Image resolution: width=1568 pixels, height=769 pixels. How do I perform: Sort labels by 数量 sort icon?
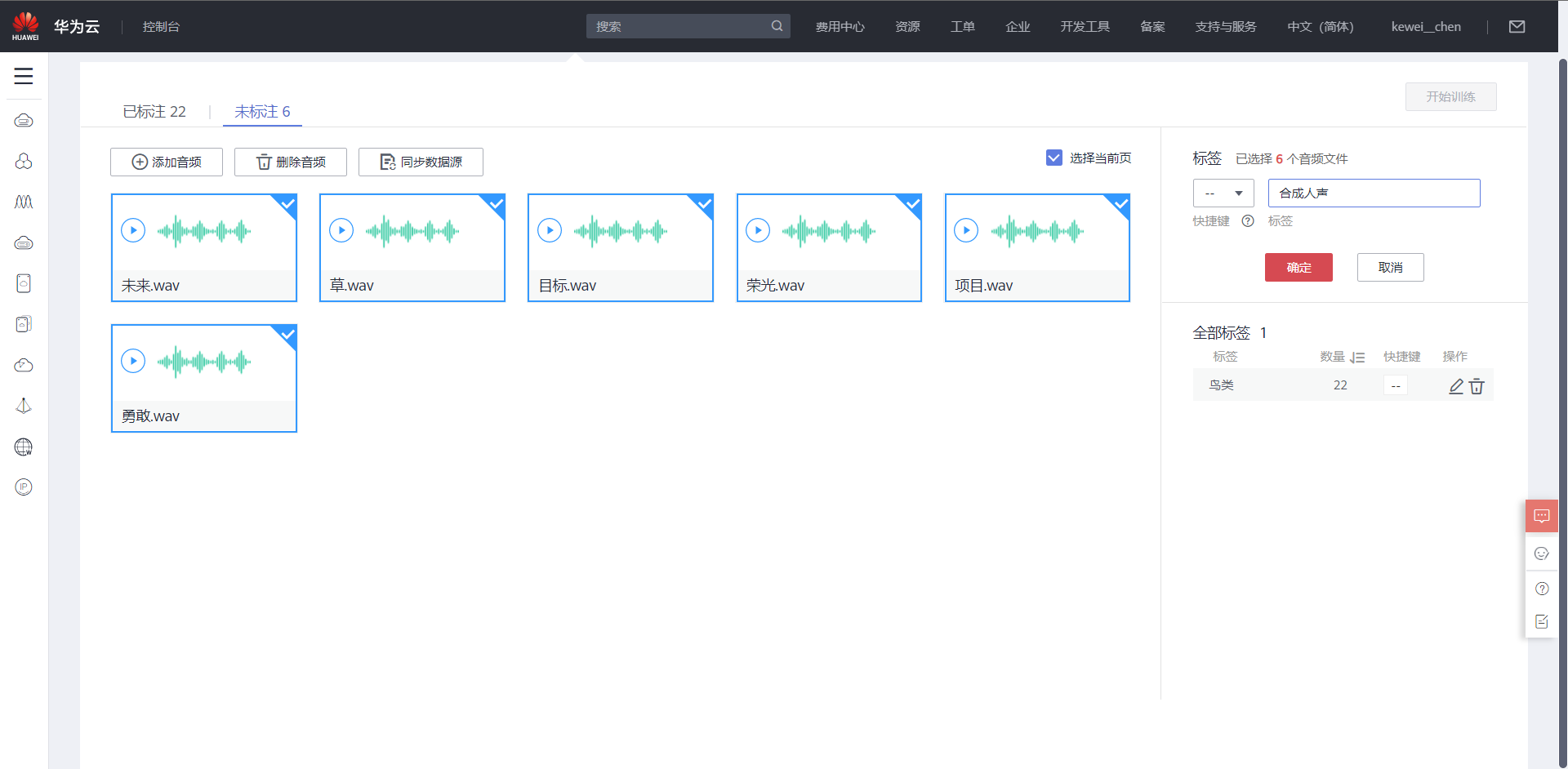(1357, 358)
